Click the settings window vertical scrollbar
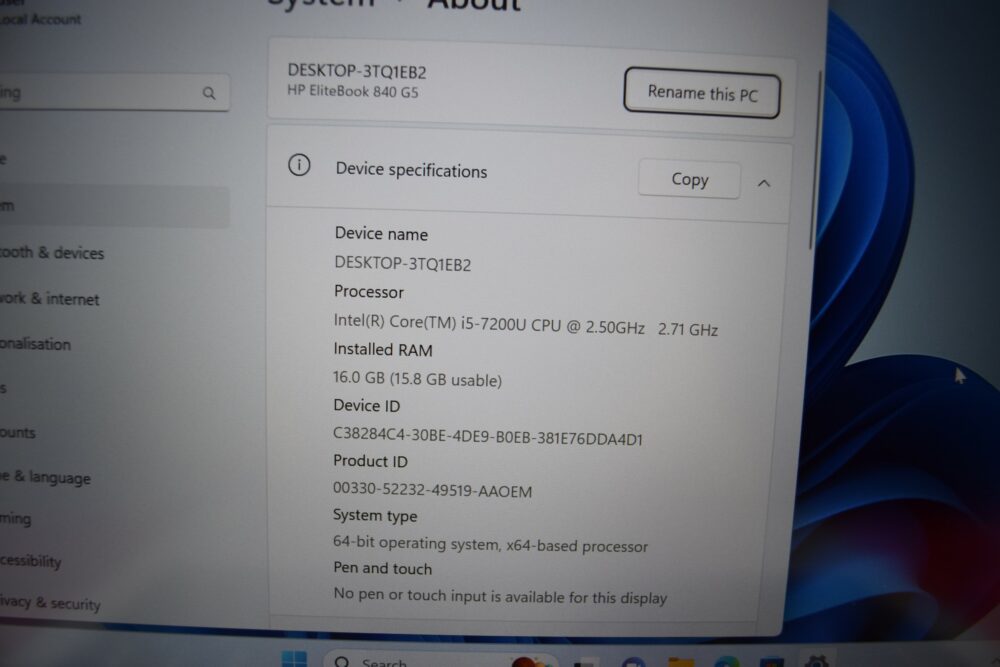This screenshot has width=1000, height=667. point(814,159)
